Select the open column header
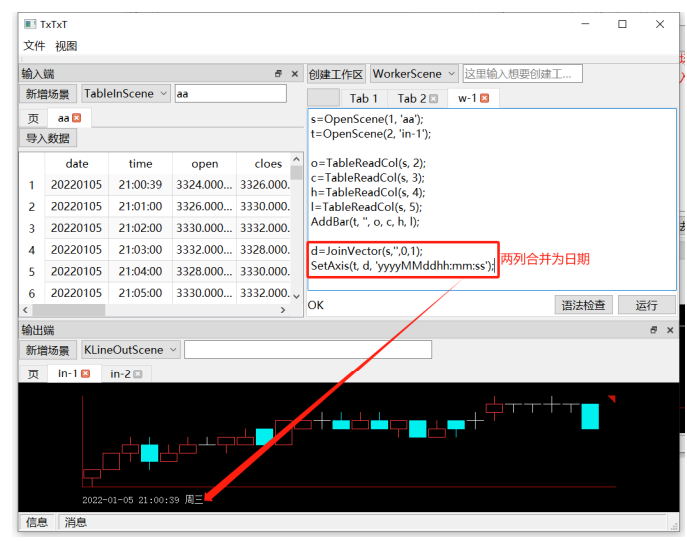The height and width of the screenshot is (541, 687). pyautogui.click(x=204, y=163)
